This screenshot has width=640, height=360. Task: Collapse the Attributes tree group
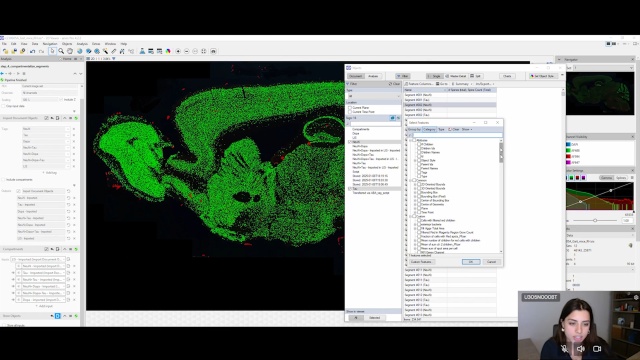[x=410, y=140]
